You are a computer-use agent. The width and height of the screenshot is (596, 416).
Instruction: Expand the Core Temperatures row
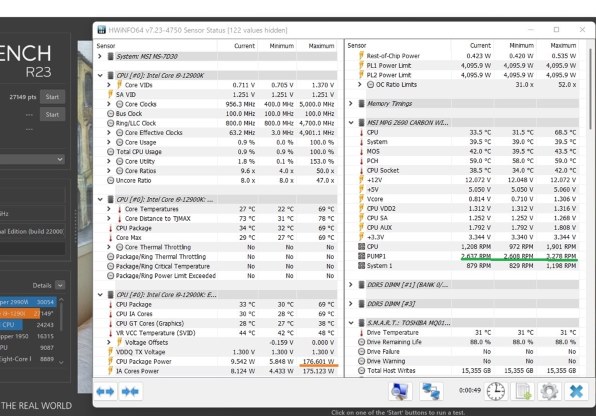tap(109, 209)
